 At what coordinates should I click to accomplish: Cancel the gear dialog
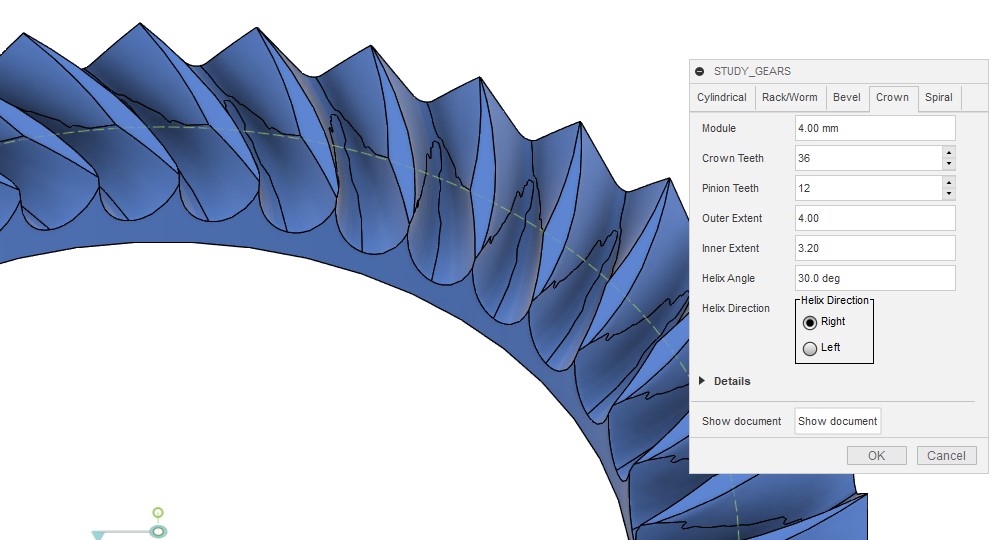[x=946, y=456]
